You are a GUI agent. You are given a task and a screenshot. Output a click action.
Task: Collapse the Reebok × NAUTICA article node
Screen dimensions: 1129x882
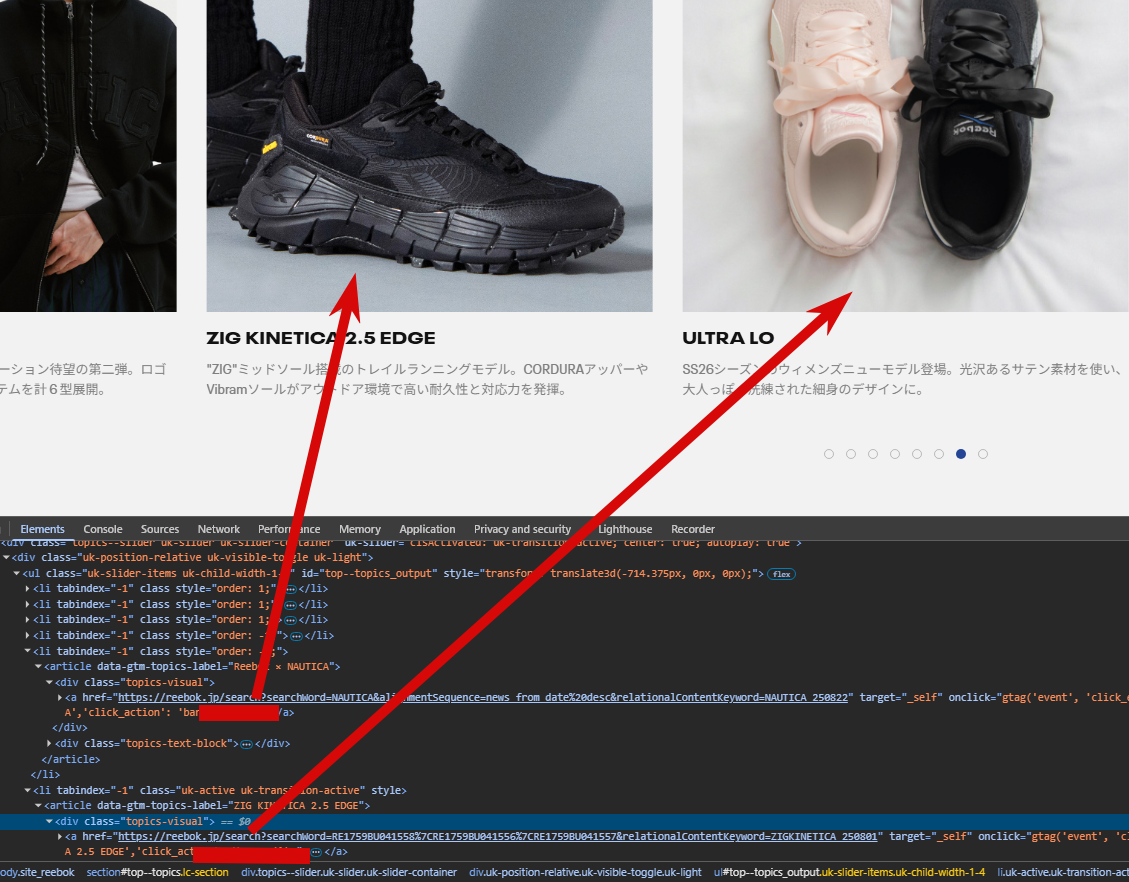(x=39, y=667)
